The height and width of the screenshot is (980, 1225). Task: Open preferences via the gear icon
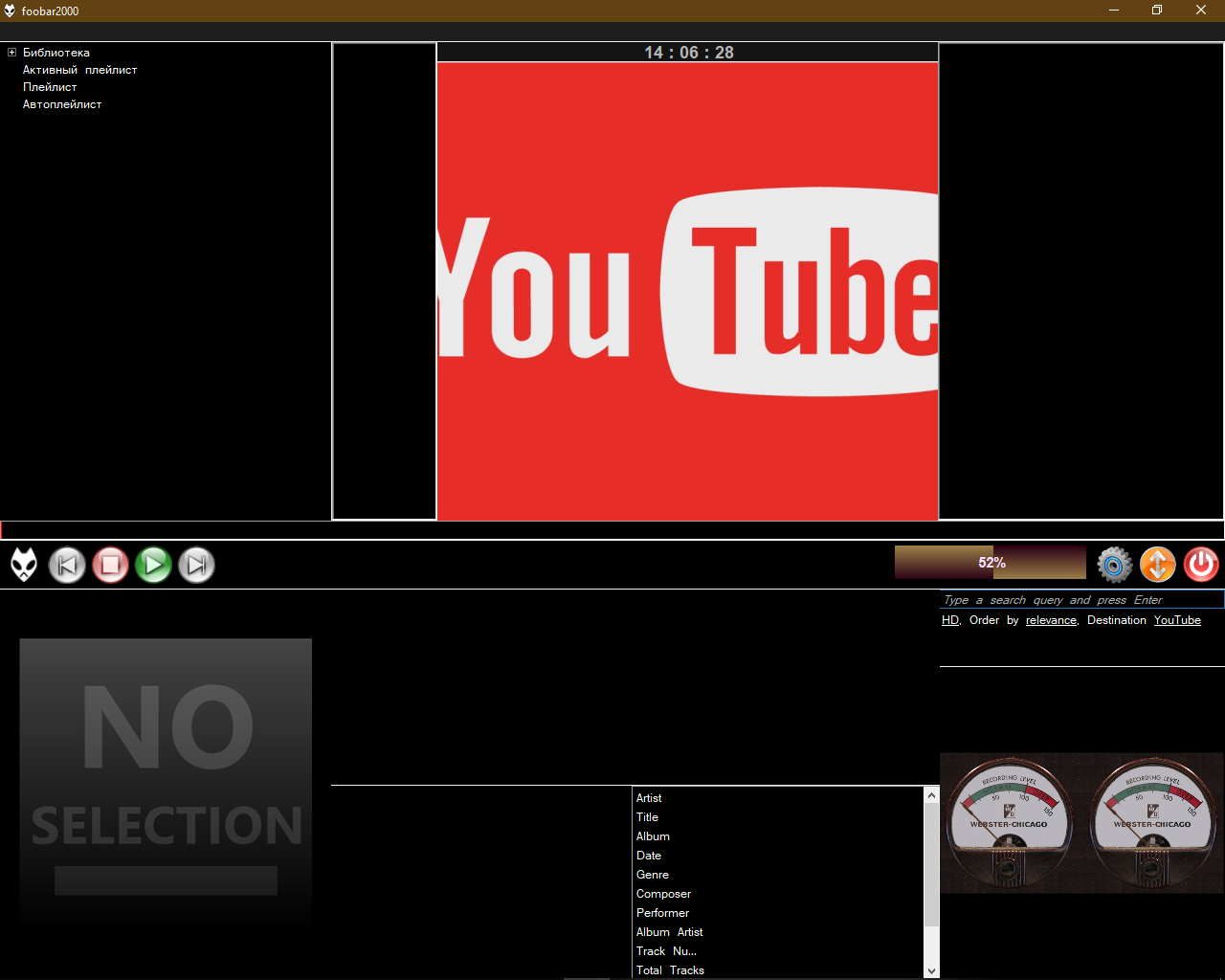(x=1114, y=565)
